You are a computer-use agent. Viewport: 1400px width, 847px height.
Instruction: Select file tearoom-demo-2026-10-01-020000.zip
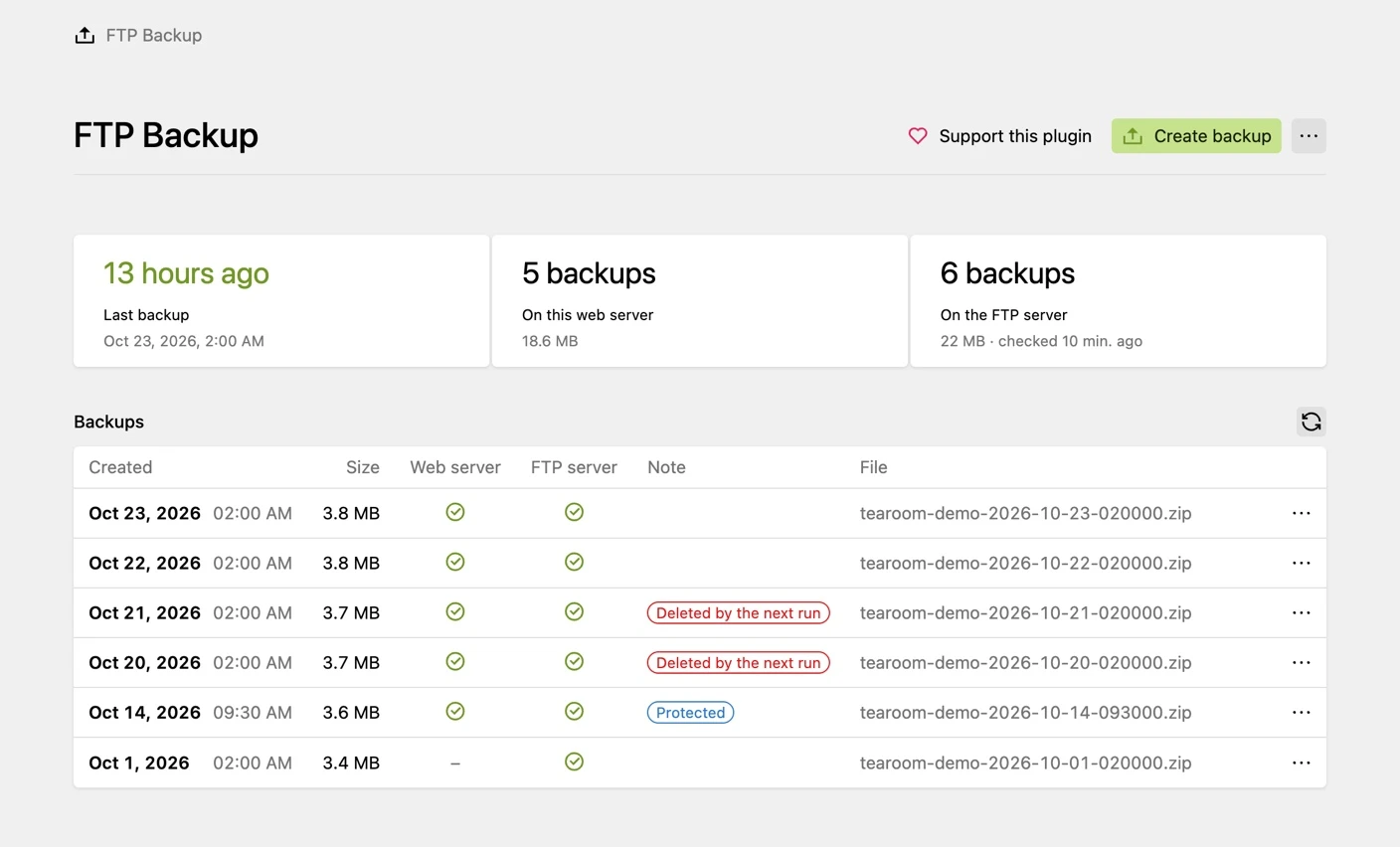(x=1026, y=762)
